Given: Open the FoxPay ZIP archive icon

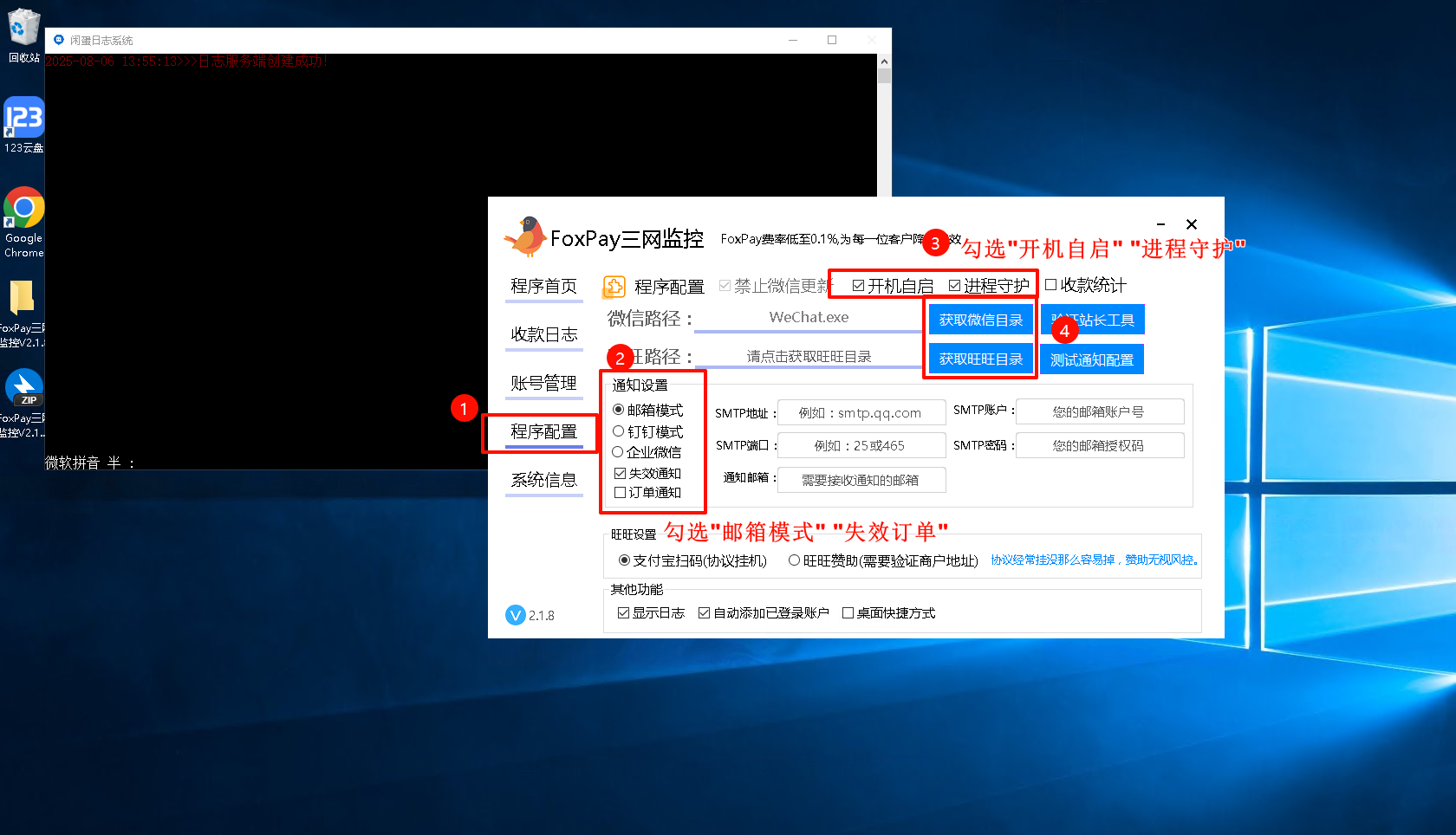Looking at the screenshot, I should click(x=23, y=389).
